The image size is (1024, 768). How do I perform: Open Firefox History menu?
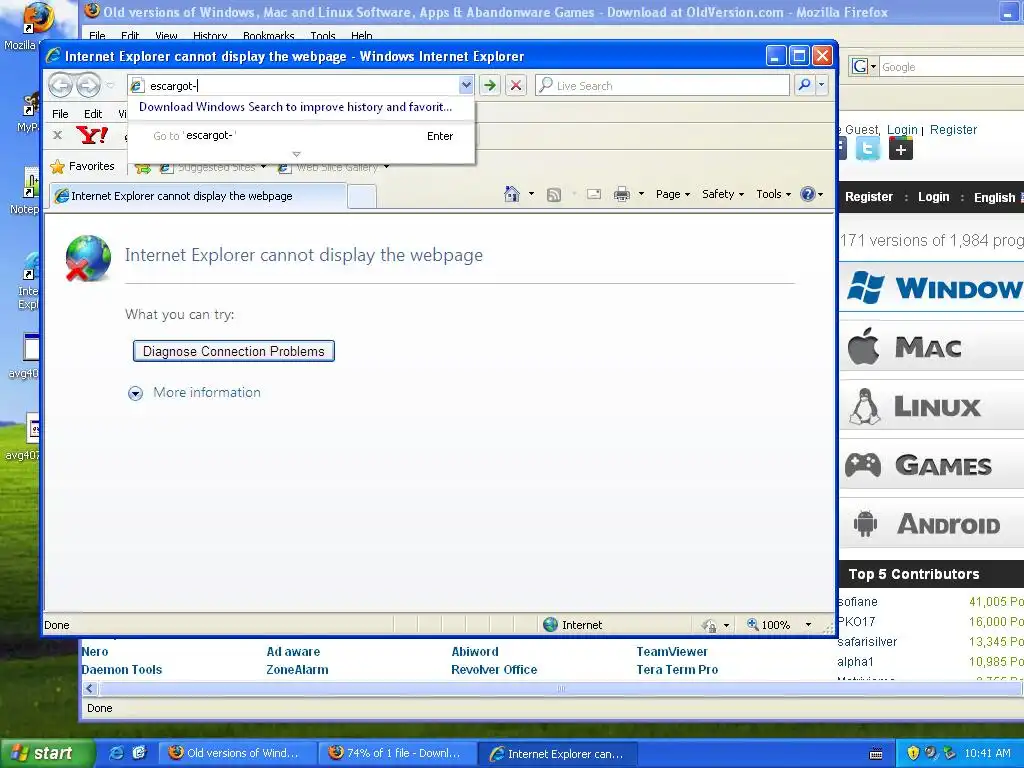click(x=210, y=35)
